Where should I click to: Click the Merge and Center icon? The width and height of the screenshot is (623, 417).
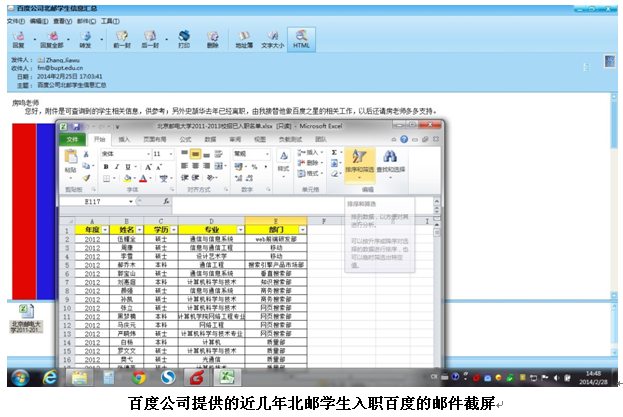point(219,166)
